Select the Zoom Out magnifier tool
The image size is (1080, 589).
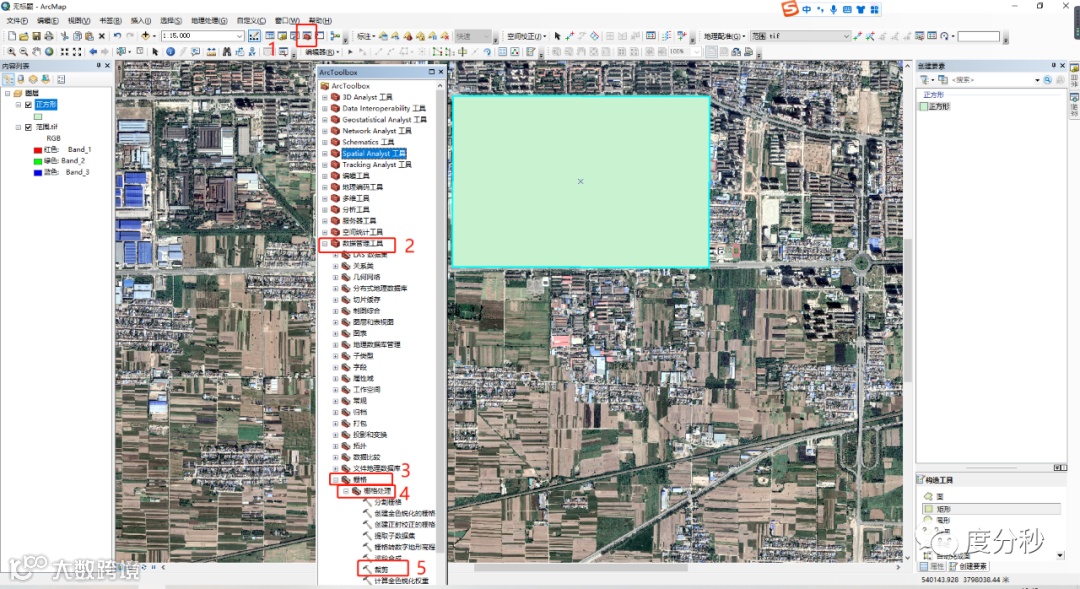pyautogui.click(x=24, y=52)
